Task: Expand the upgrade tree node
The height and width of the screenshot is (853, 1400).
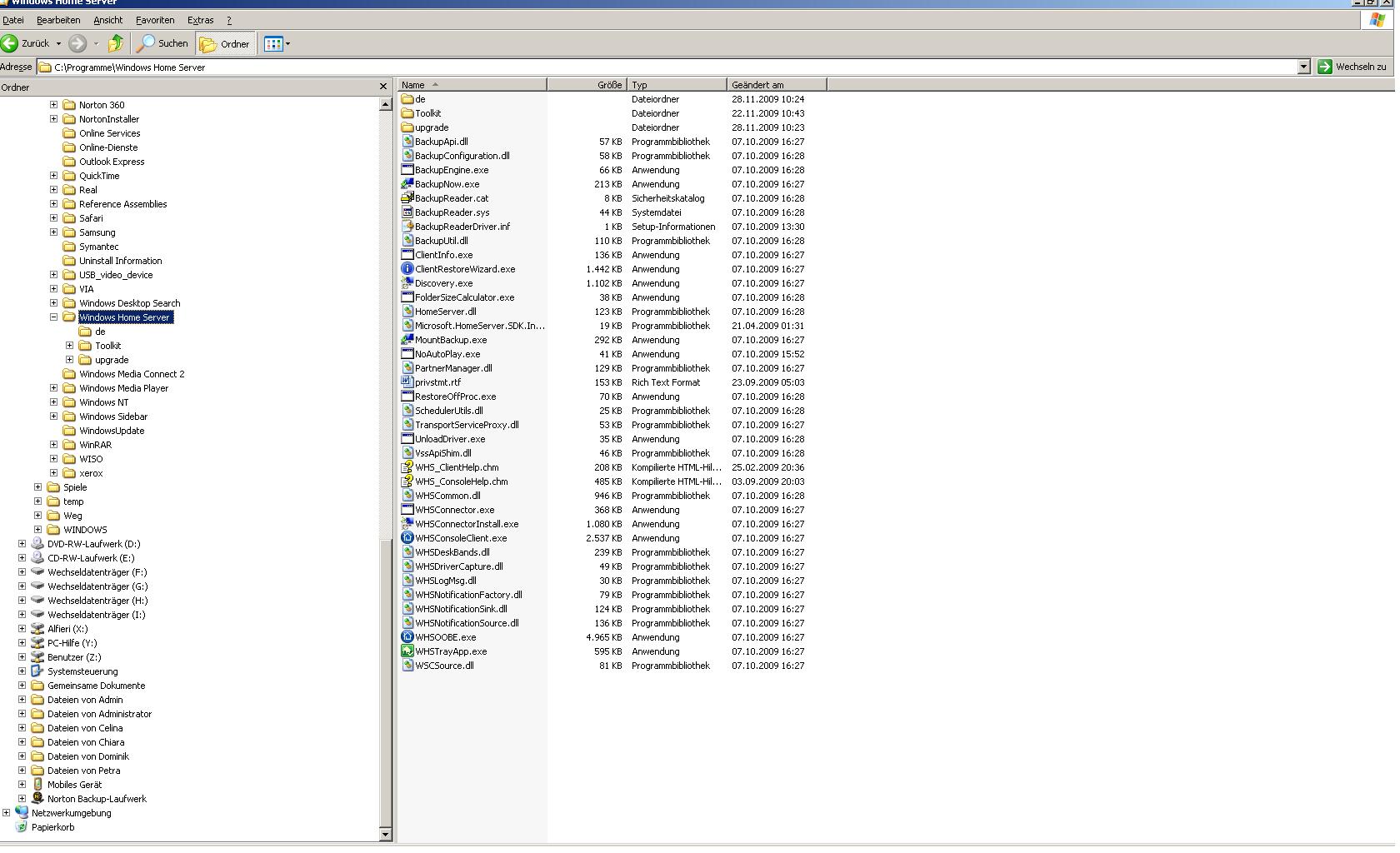Action: coord(69,360)
